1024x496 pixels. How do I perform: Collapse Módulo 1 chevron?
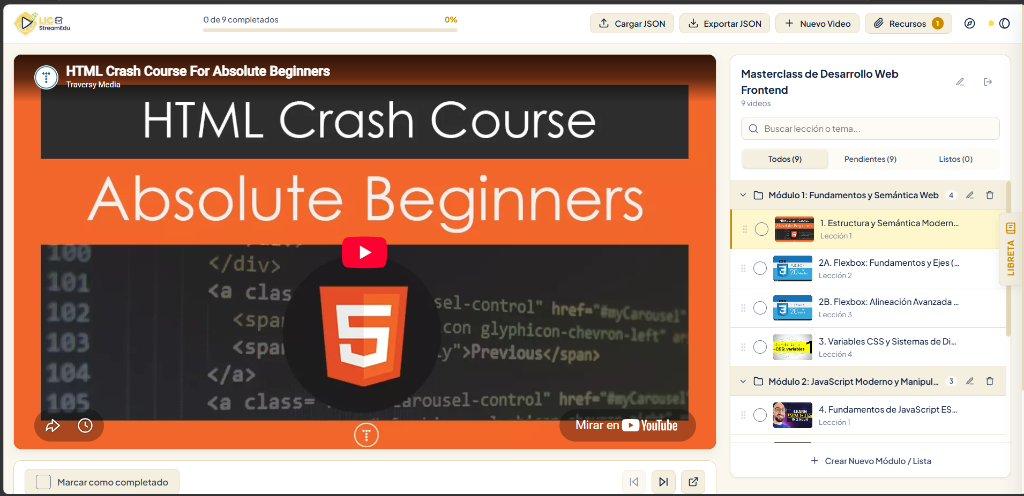tap(743, 195)
